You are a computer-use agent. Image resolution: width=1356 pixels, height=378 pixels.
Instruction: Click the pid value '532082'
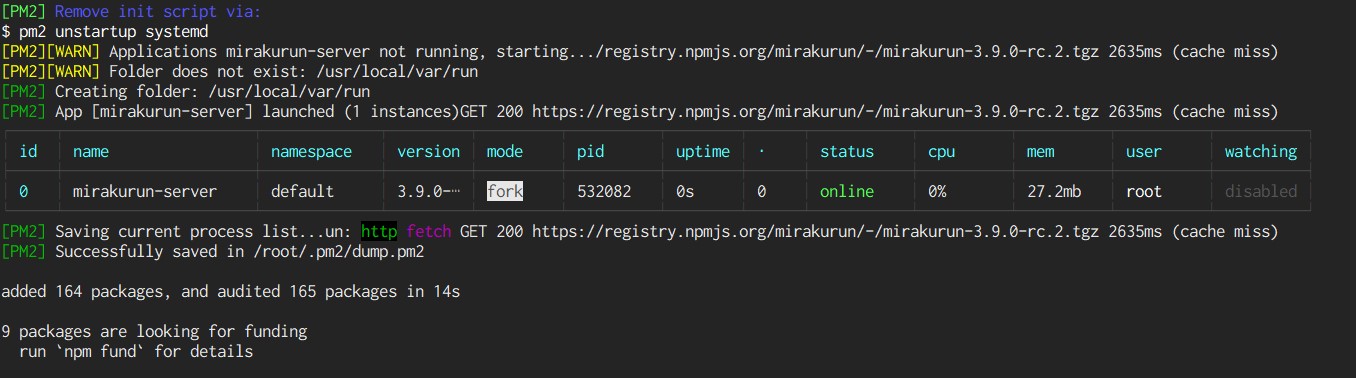coord(604,191)
